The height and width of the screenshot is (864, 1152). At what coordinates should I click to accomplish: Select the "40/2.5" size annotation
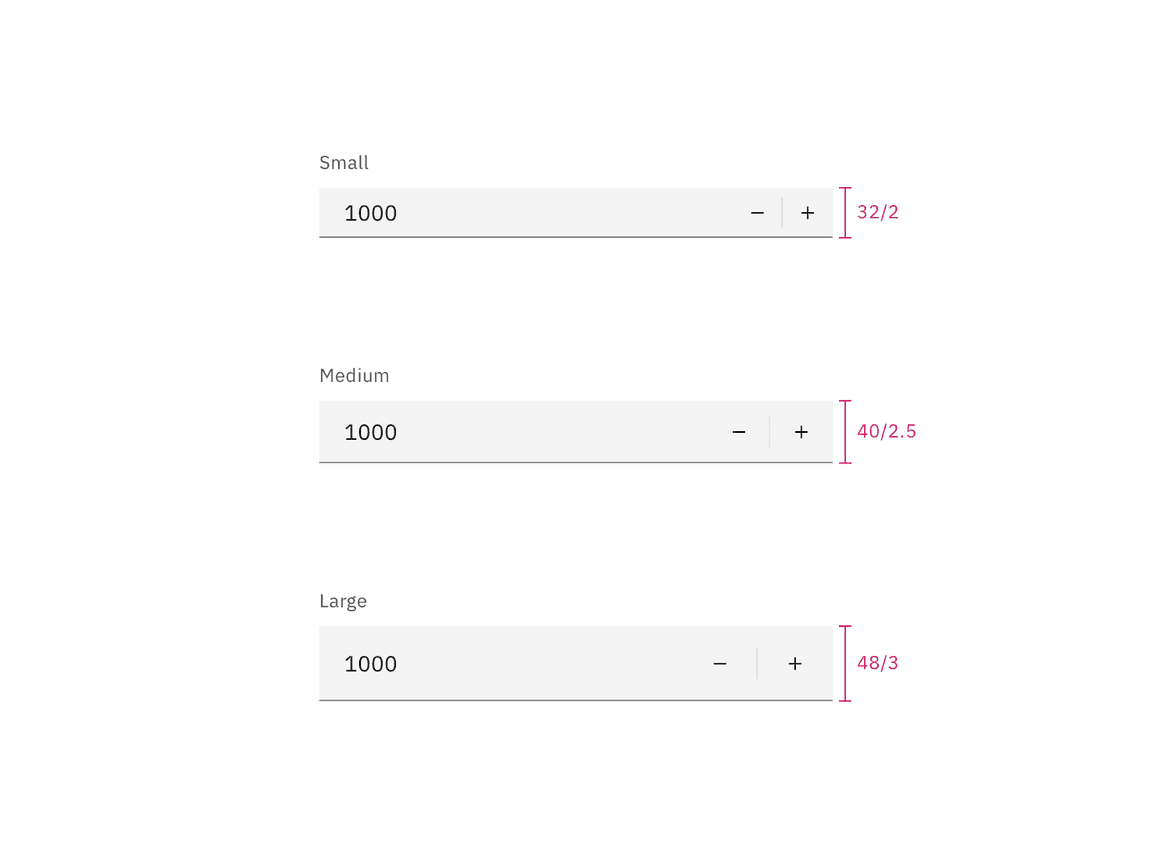(x=886, y=432)
